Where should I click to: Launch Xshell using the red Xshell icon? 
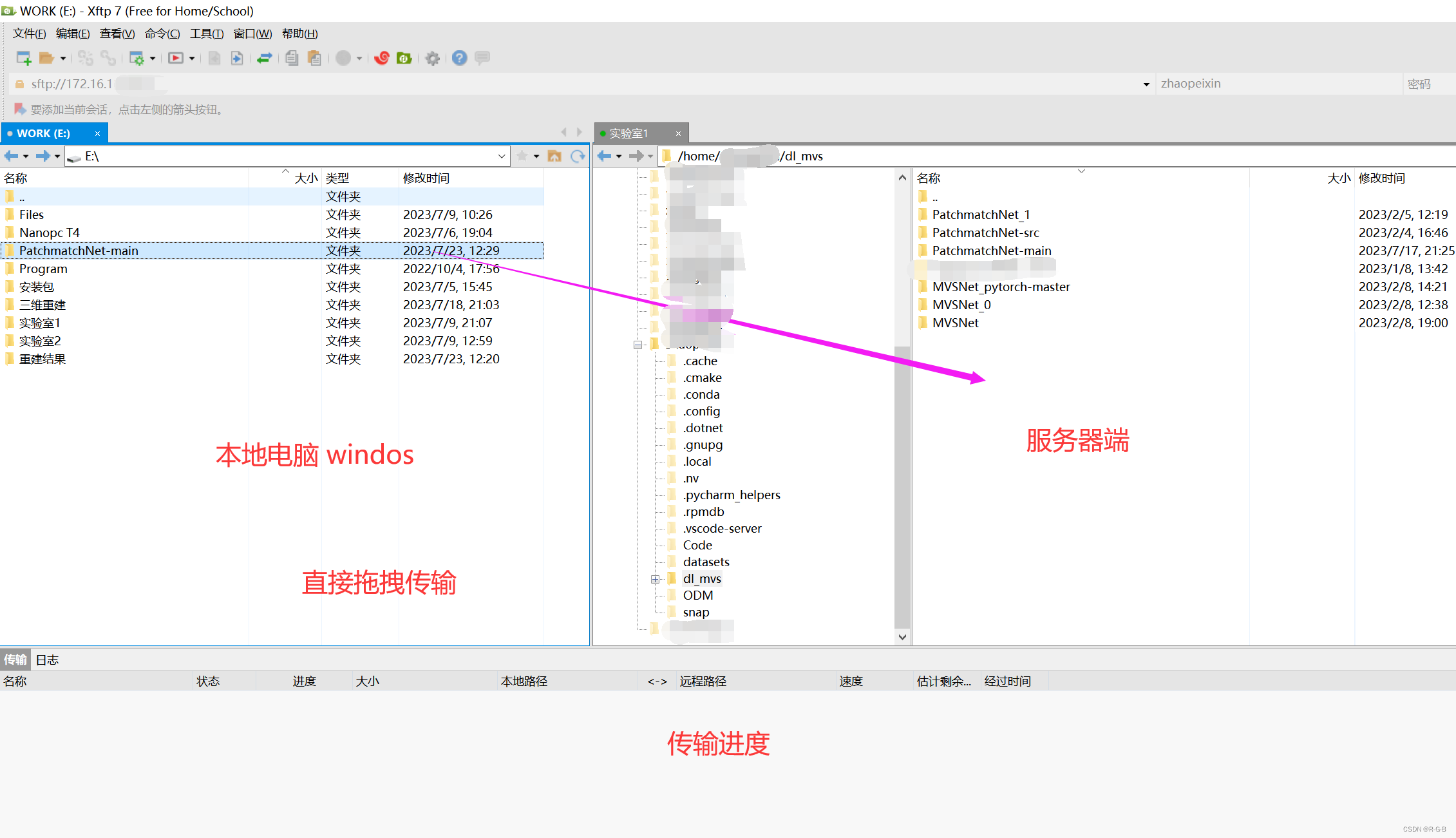tap(381, 58)
